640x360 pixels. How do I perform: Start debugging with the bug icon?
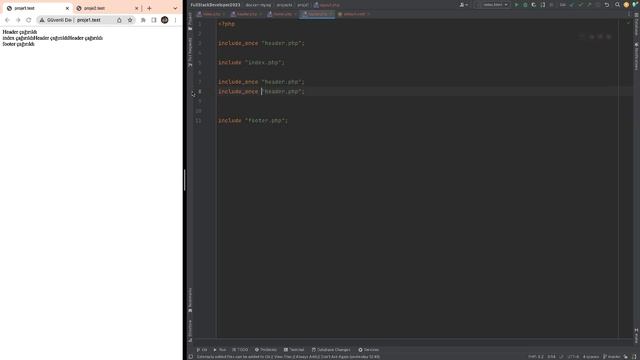525,5
